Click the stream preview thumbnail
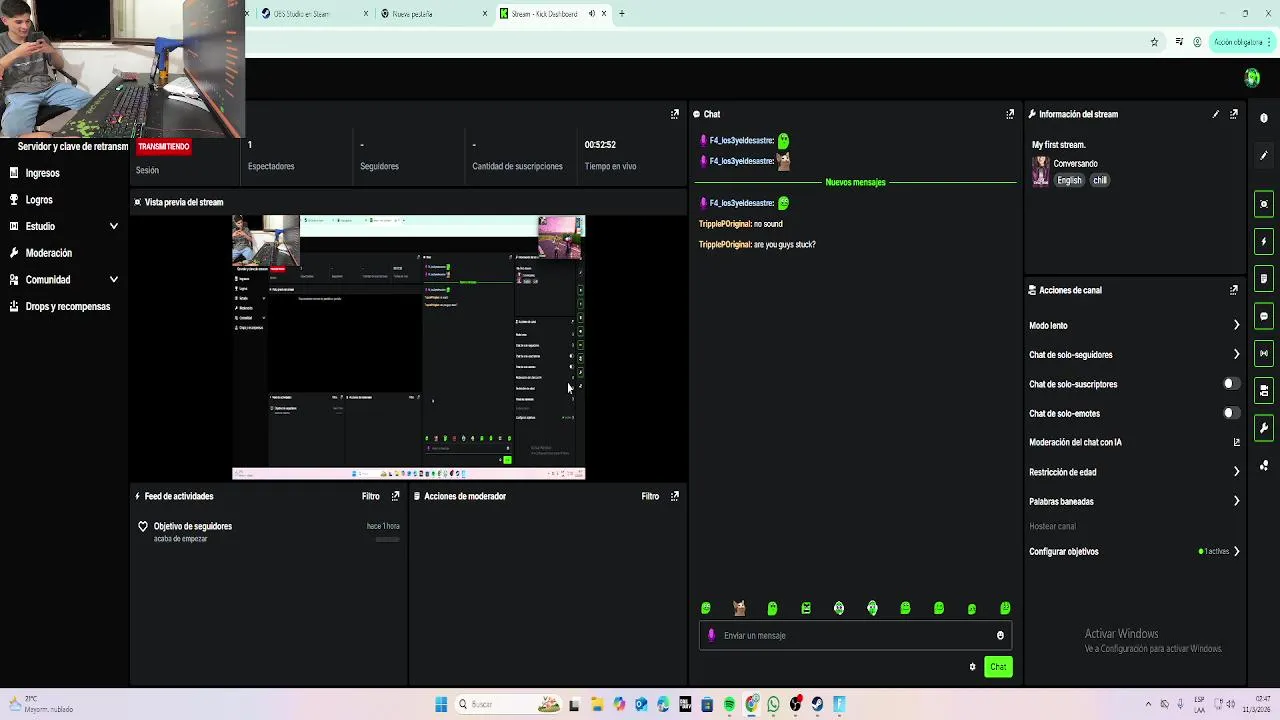The width and height of the screenshot is (1280, 720). click(x=408, y=348)
